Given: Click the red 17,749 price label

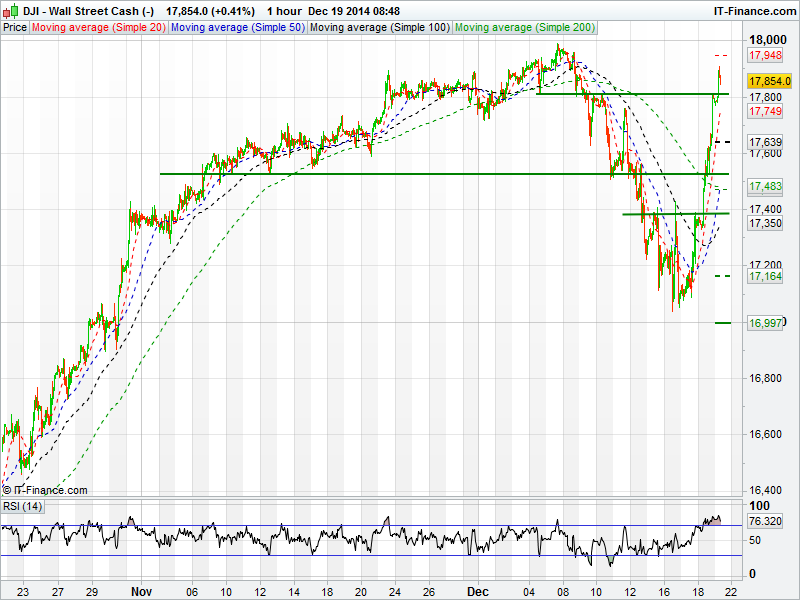Looking at the screenshot, I should (x=765, y=112).
